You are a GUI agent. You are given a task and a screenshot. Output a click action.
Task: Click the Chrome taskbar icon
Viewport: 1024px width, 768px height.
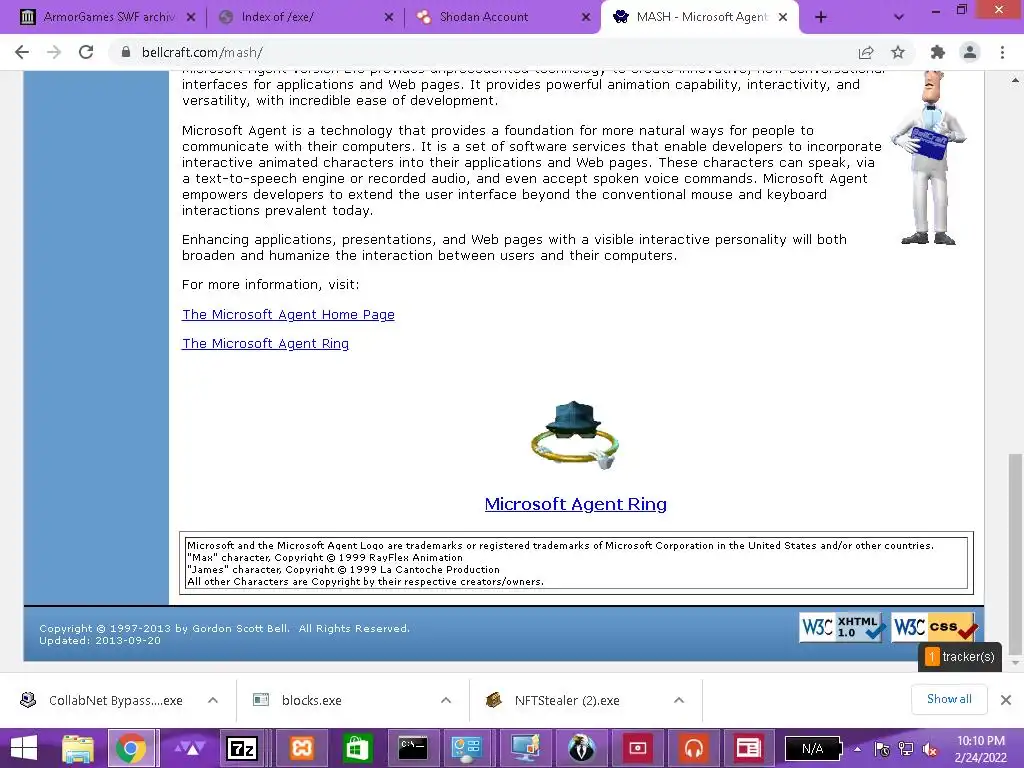pyautogui.click(x=131, y=748)
